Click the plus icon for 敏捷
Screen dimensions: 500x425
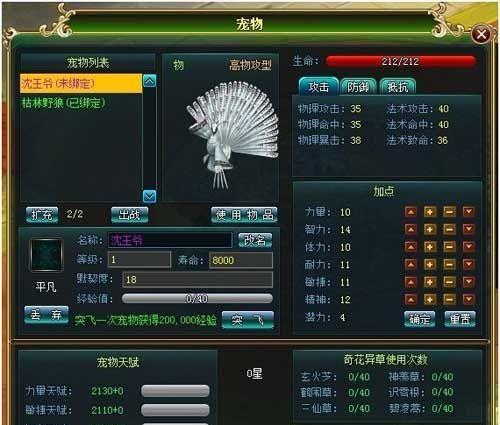(x=430, y=282)
